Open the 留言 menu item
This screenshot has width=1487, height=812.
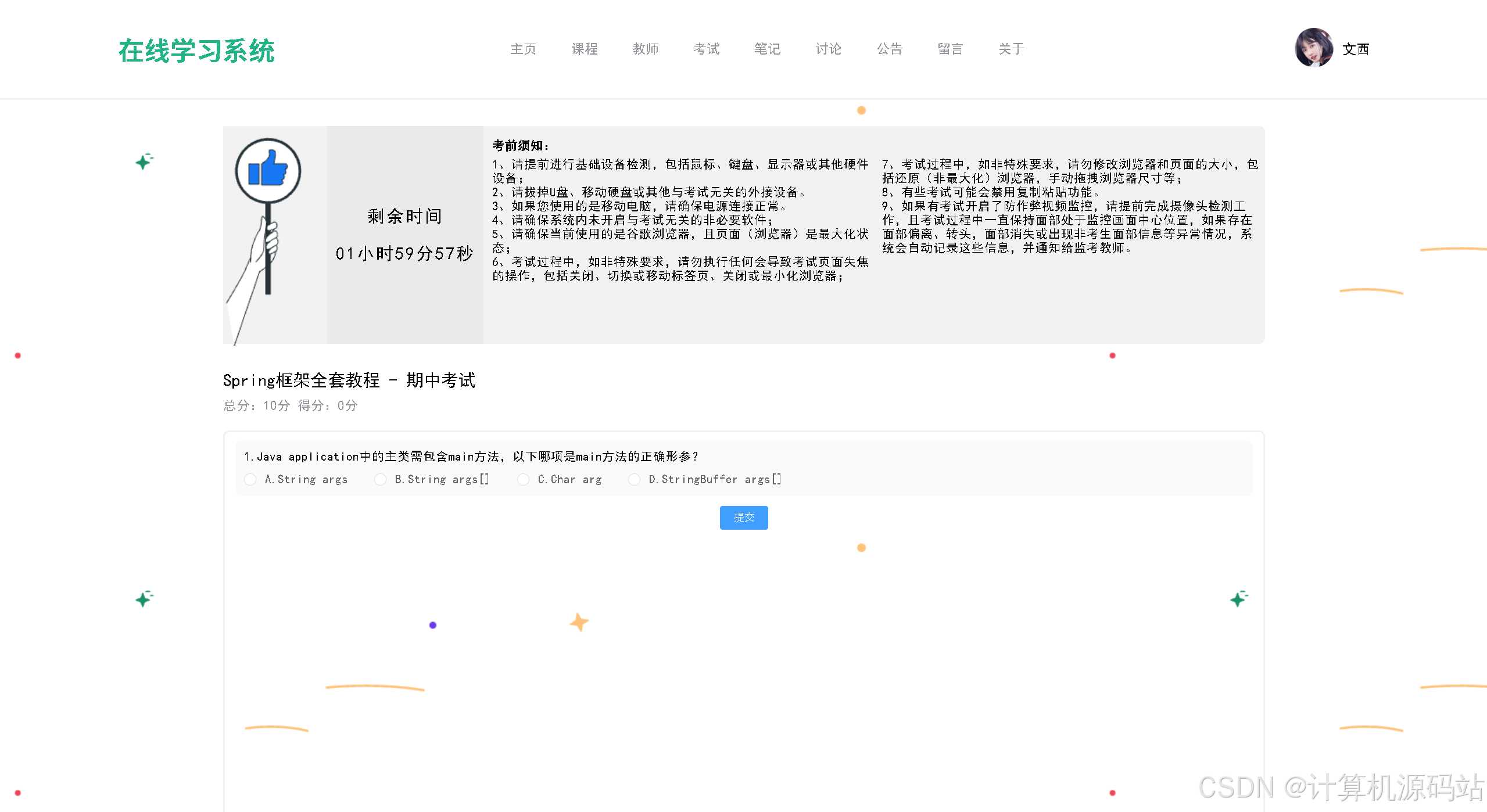(x=950, y=49)
